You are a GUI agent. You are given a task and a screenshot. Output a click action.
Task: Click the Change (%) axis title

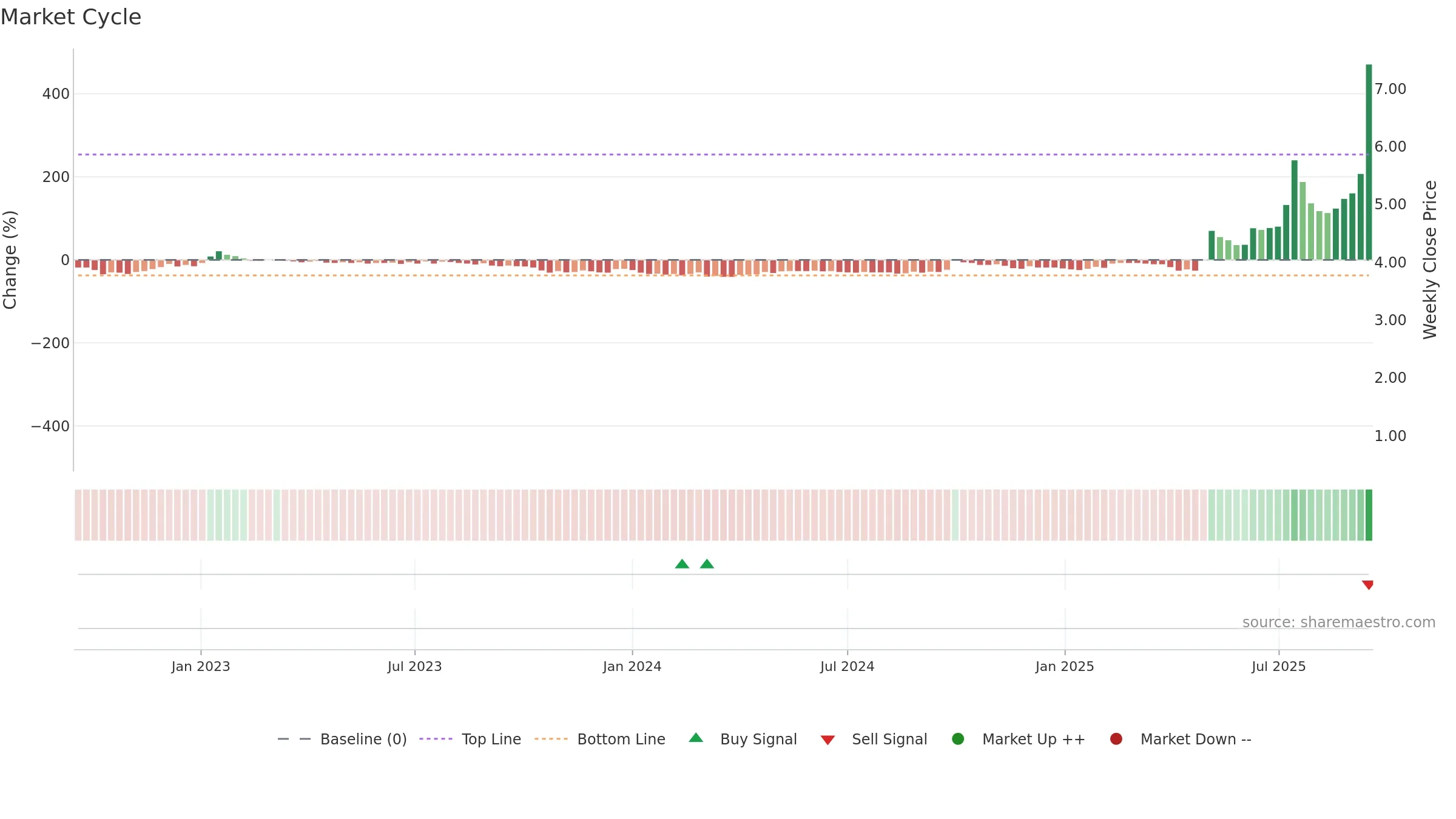[x=10, y=260]
